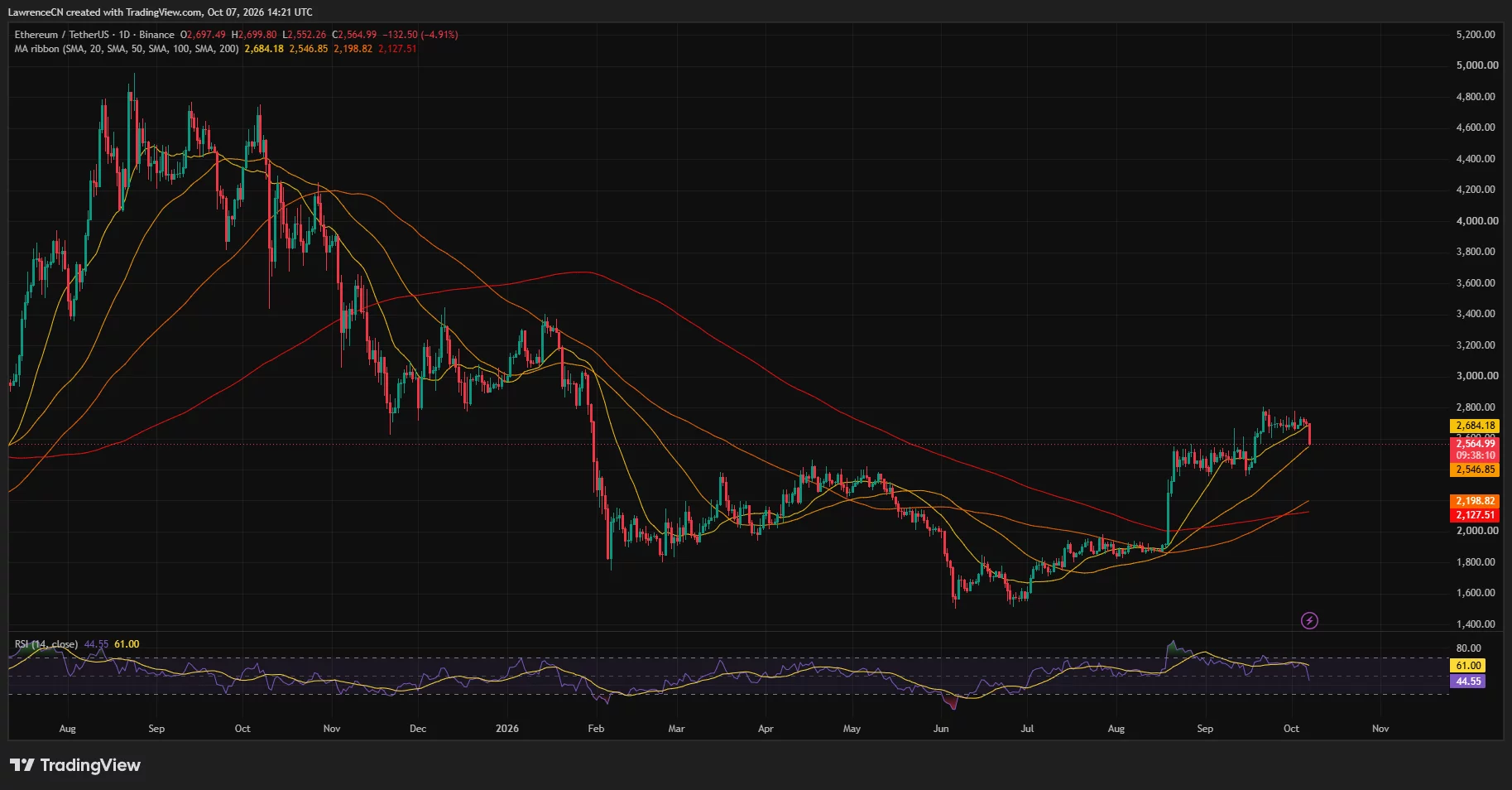The width and height of the screenshot is (1512, 790).
Task: Click the 2026 label on time axis
Action: coord(507,729)
